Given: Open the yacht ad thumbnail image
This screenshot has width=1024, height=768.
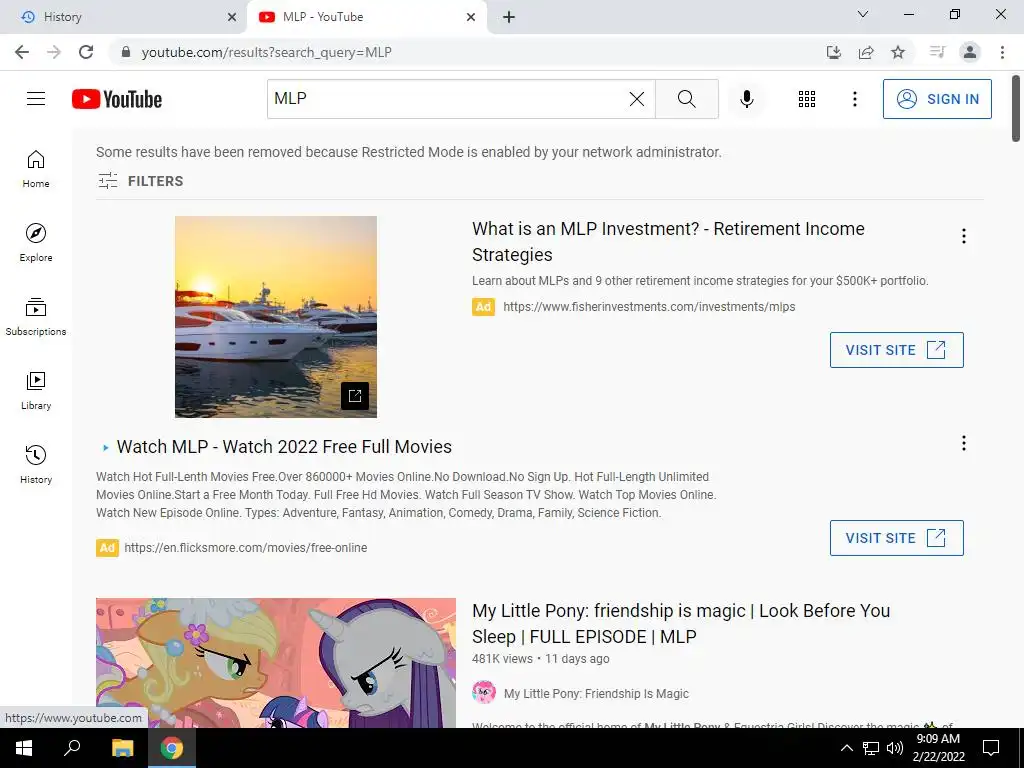Looking at the screenshot, I should click(x=276, y=317).
